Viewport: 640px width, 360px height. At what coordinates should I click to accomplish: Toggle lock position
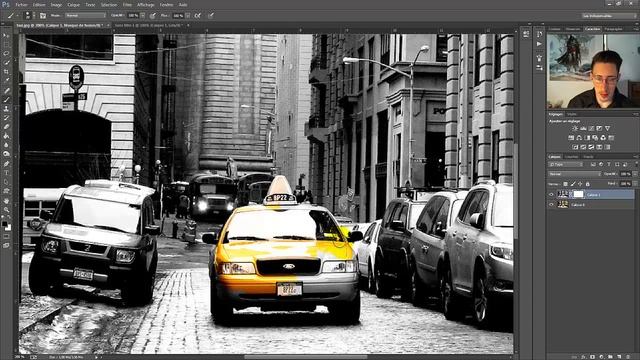[580, 184]
